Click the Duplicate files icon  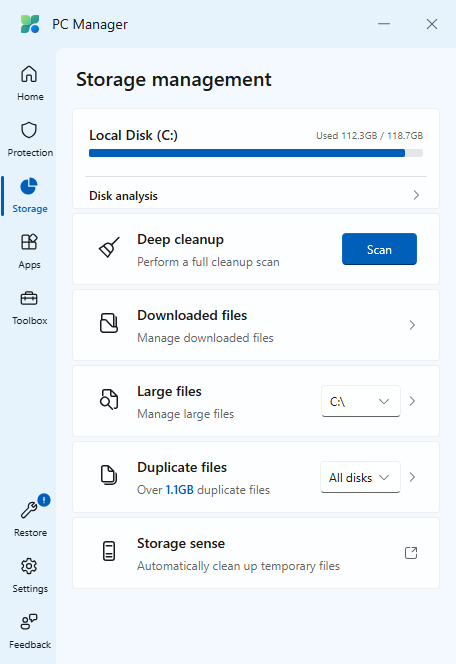[x=109, y=475]
